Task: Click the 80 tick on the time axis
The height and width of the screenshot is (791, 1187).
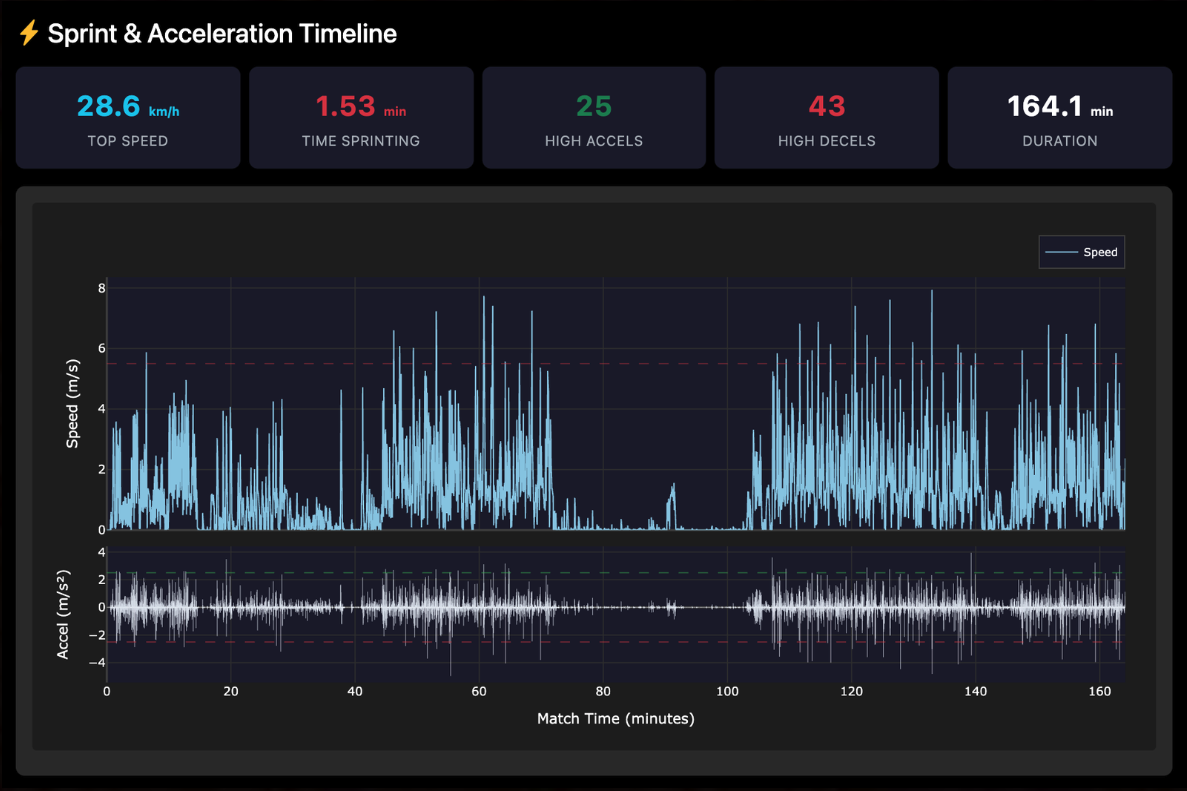Action: coord(603,691)
